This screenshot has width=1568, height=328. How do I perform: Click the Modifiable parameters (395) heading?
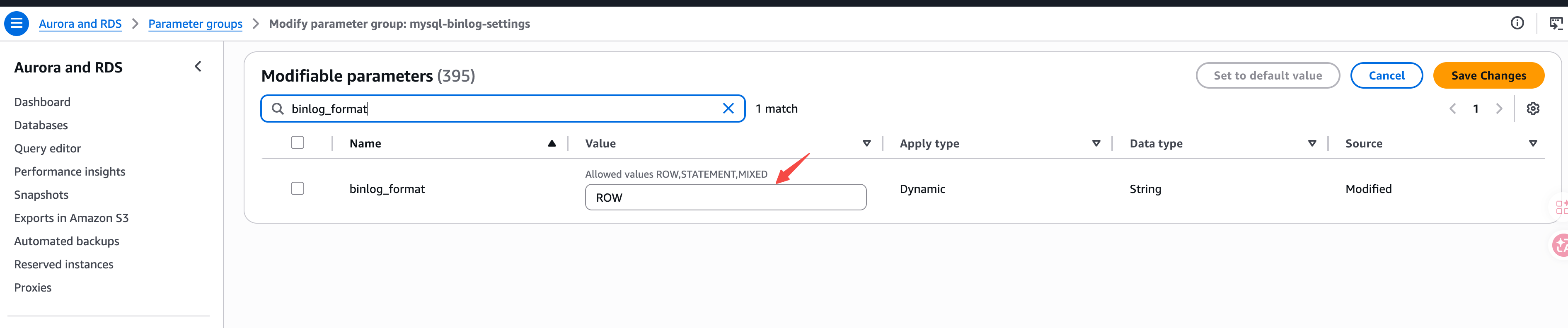368,75
